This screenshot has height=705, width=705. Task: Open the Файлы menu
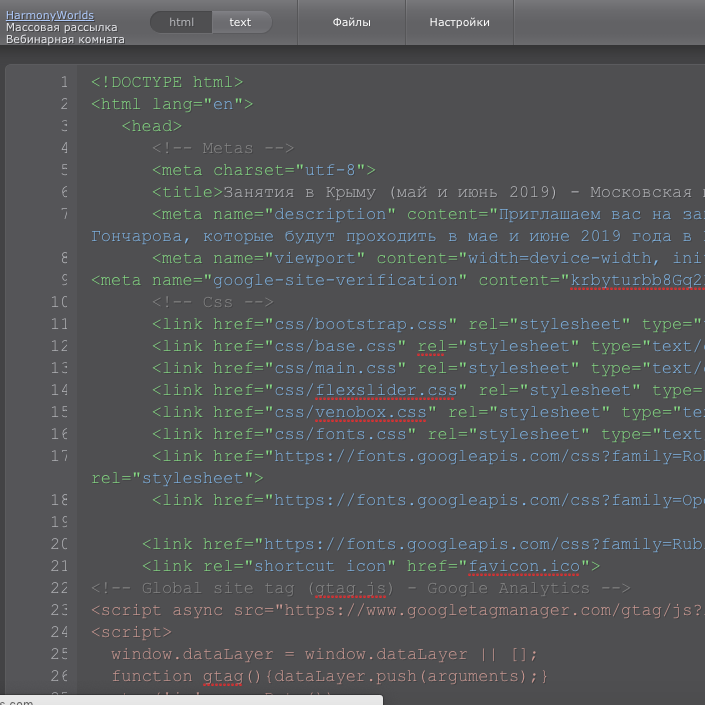(351, 22)
